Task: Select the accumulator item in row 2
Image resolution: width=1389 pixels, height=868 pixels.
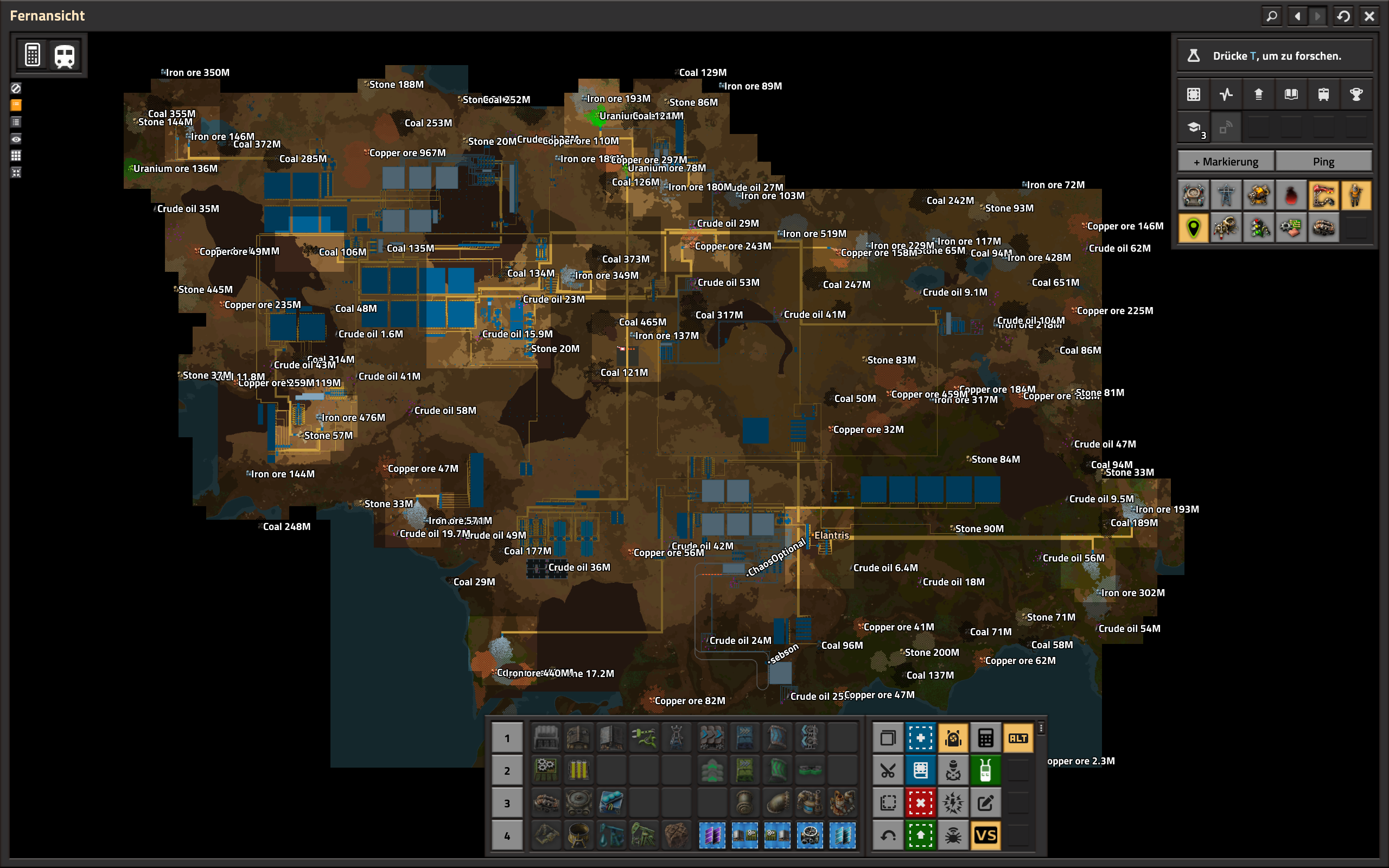Action: coord(578,770)
